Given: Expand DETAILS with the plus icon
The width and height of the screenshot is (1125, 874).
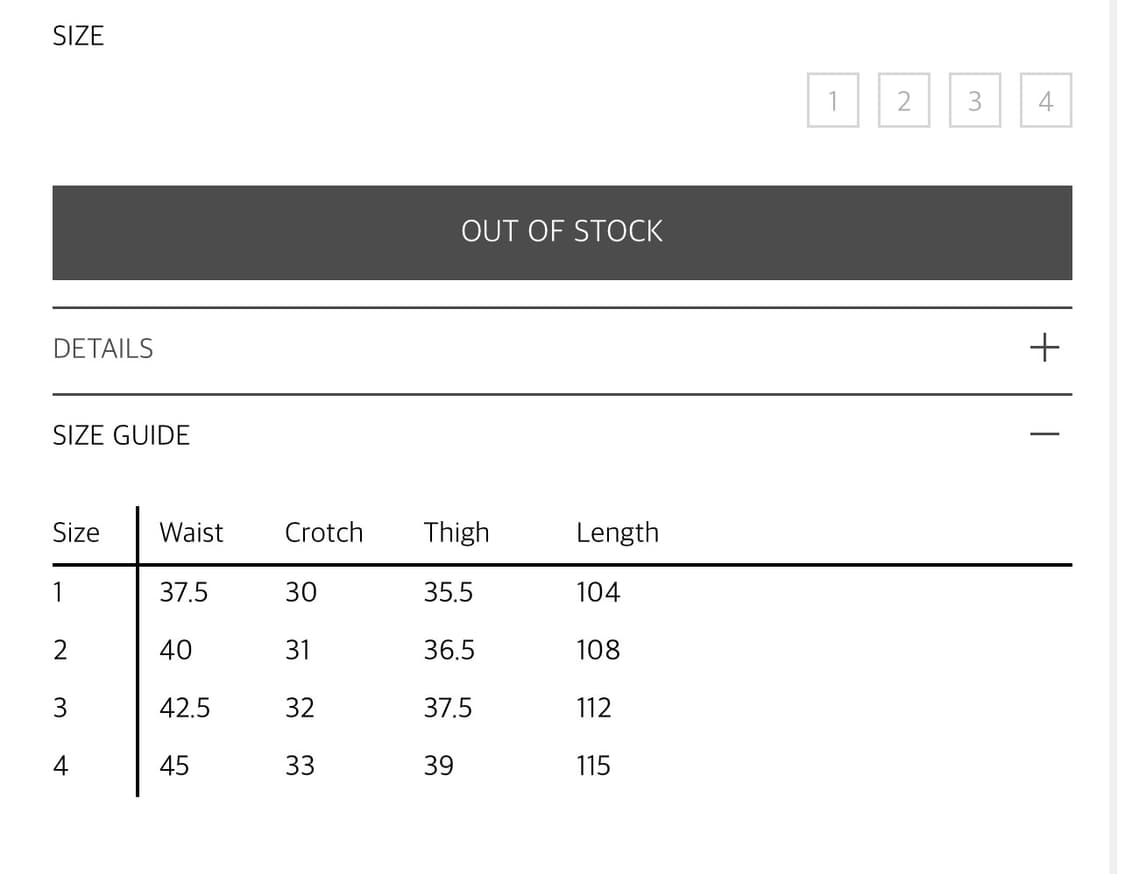Looking at the screenshot, I should coord(1043,348).
